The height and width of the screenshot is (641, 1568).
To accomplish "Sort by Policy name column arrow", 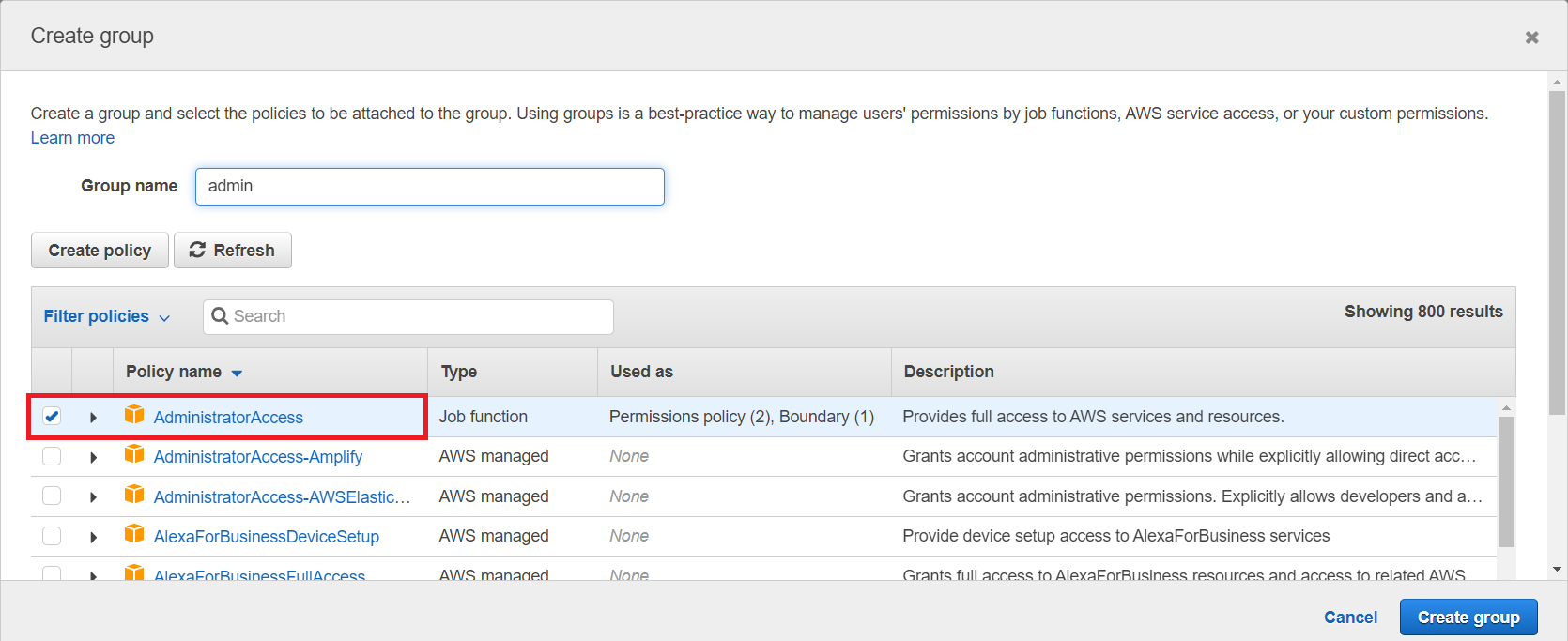I will 237,373.
